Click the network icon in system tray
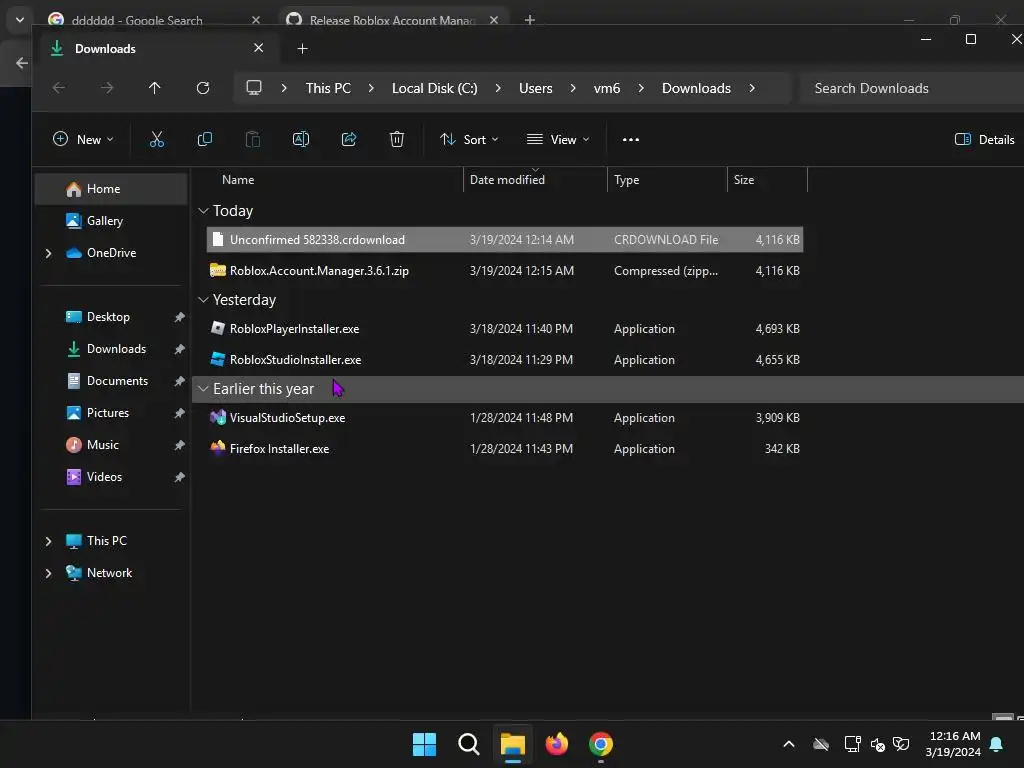Viewport: 1024px width, 768px height. [852, 744]
